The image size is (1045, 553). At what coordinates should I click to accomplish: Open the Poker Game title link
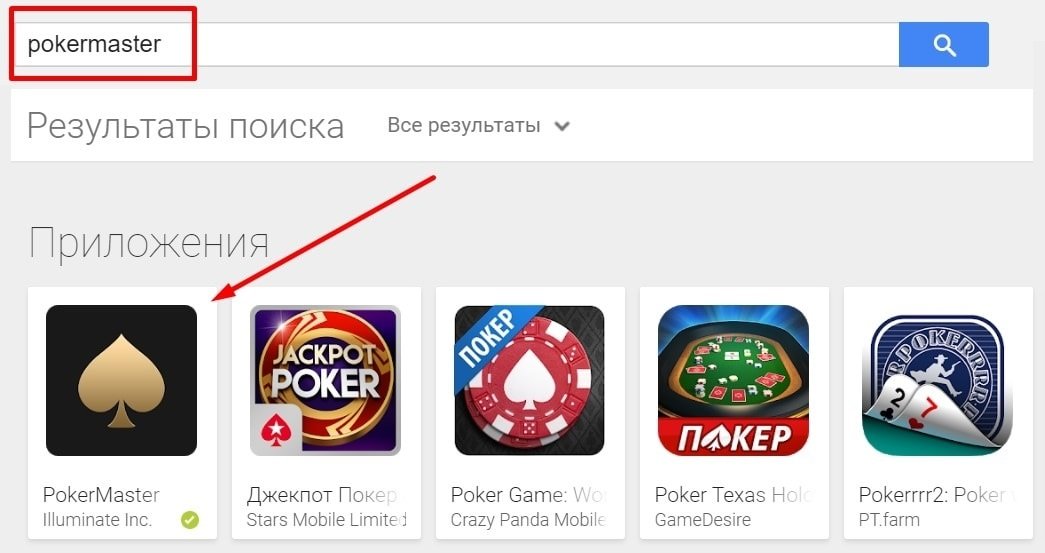click(x=528, y=495)
